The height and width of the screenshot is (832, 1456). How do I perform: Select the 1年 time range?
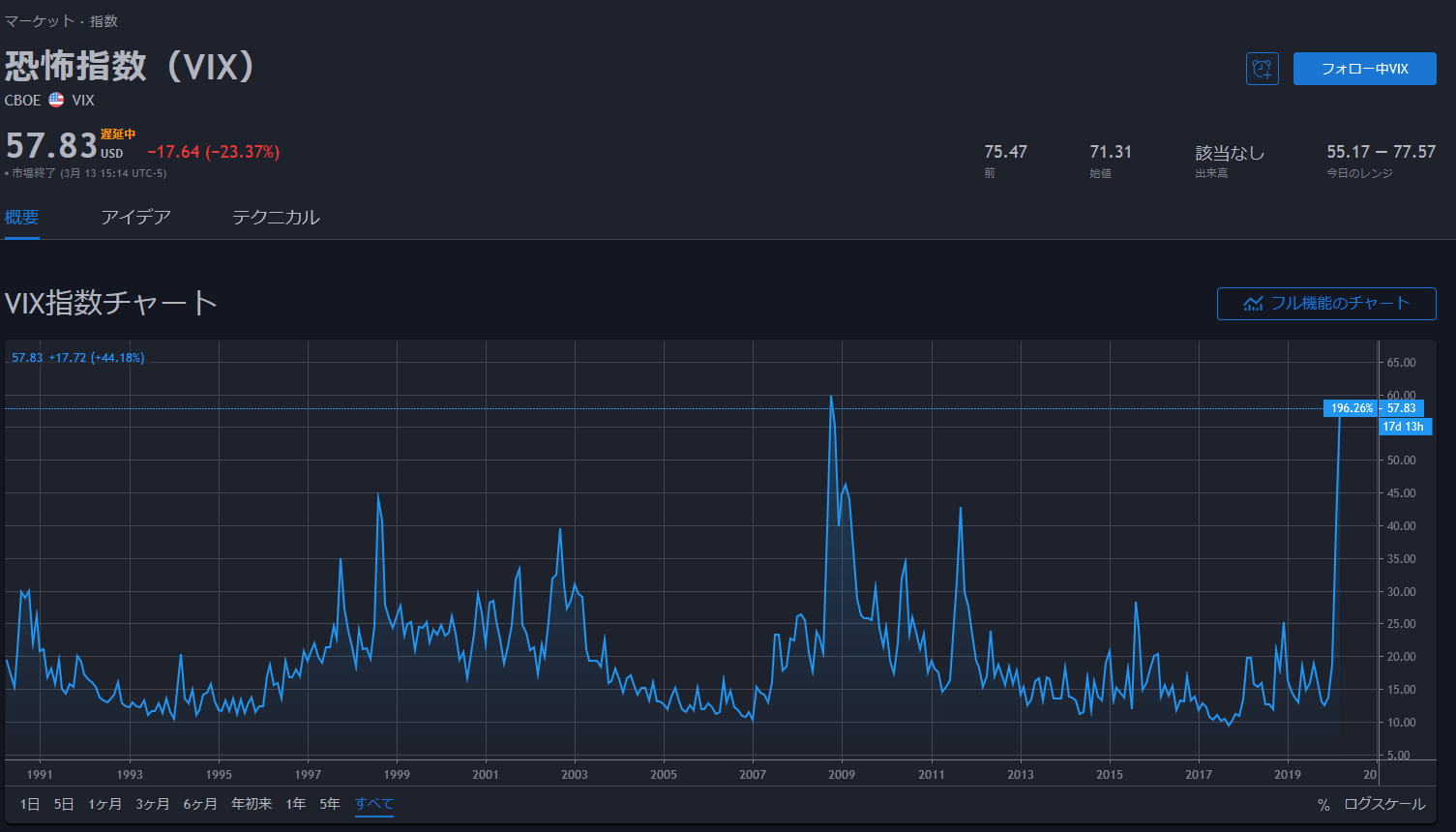click(x=295, y=804)
